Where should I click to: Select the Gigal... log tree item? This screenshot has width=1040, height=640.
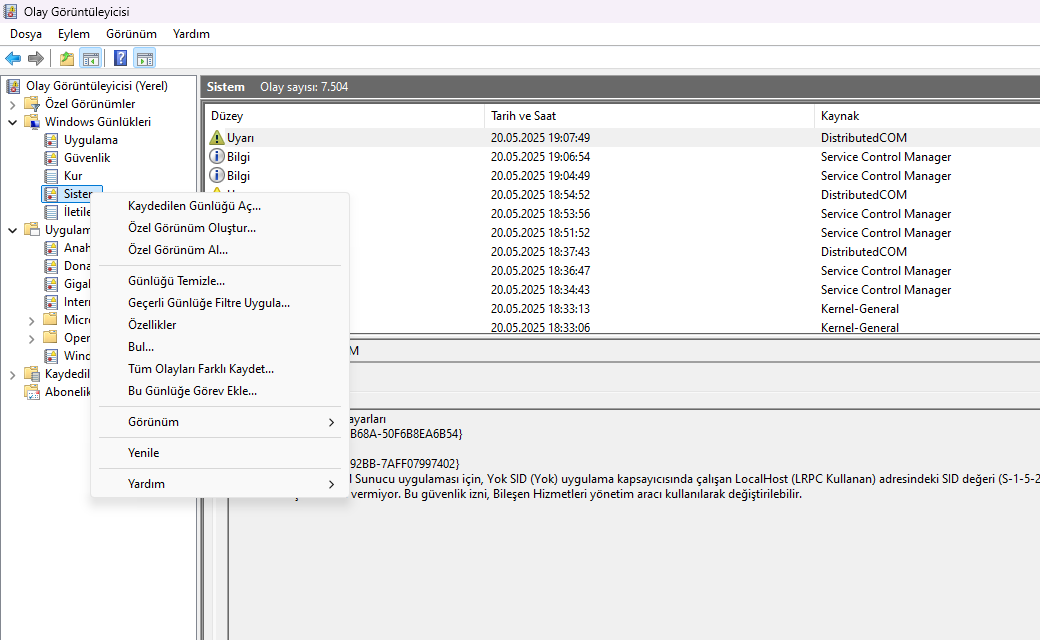coord(76,284)
